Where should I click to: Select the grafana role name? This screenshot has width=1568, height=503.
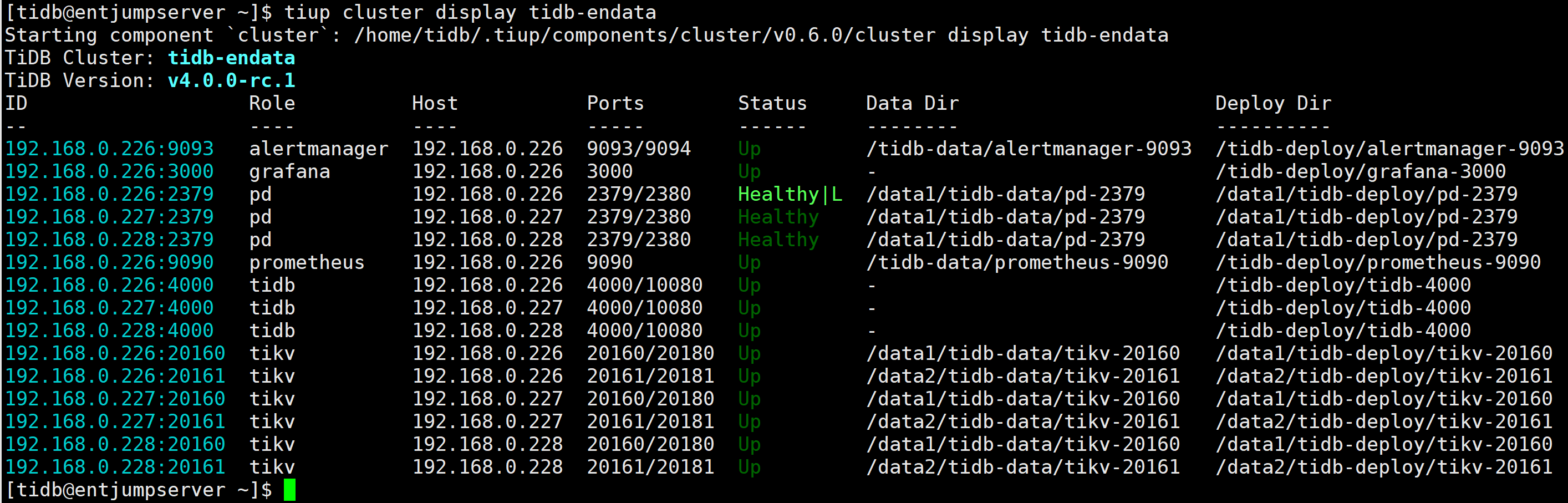290,171
